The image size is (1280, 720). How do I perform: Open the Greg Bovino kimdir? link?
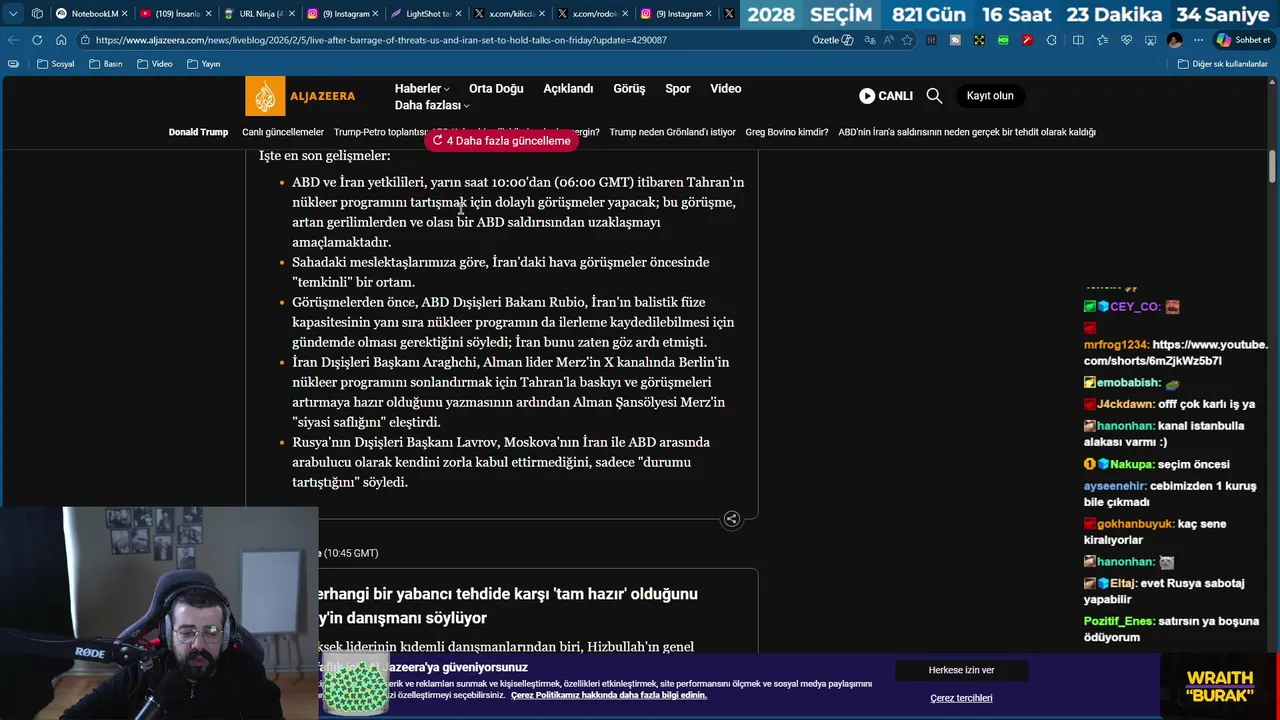pyautogui.click(x=787, y=132)
